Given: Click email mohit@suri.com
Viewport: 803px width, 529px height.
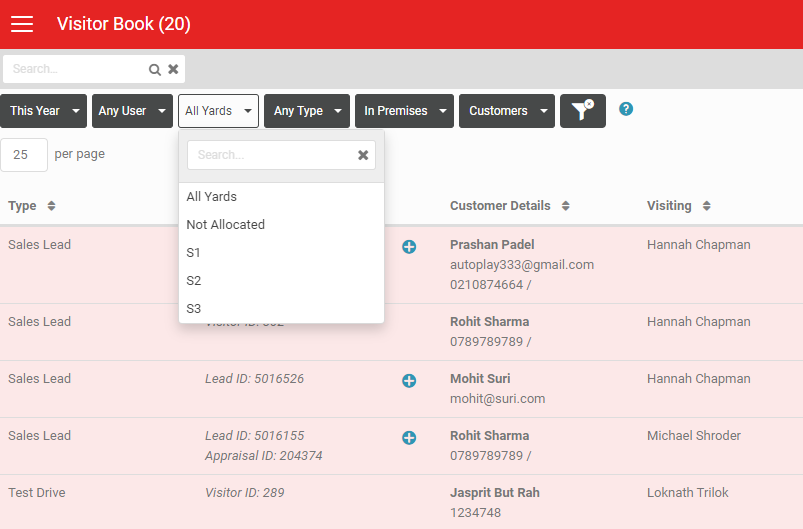Looking at the screenshot, I should [x=497, y=399].
